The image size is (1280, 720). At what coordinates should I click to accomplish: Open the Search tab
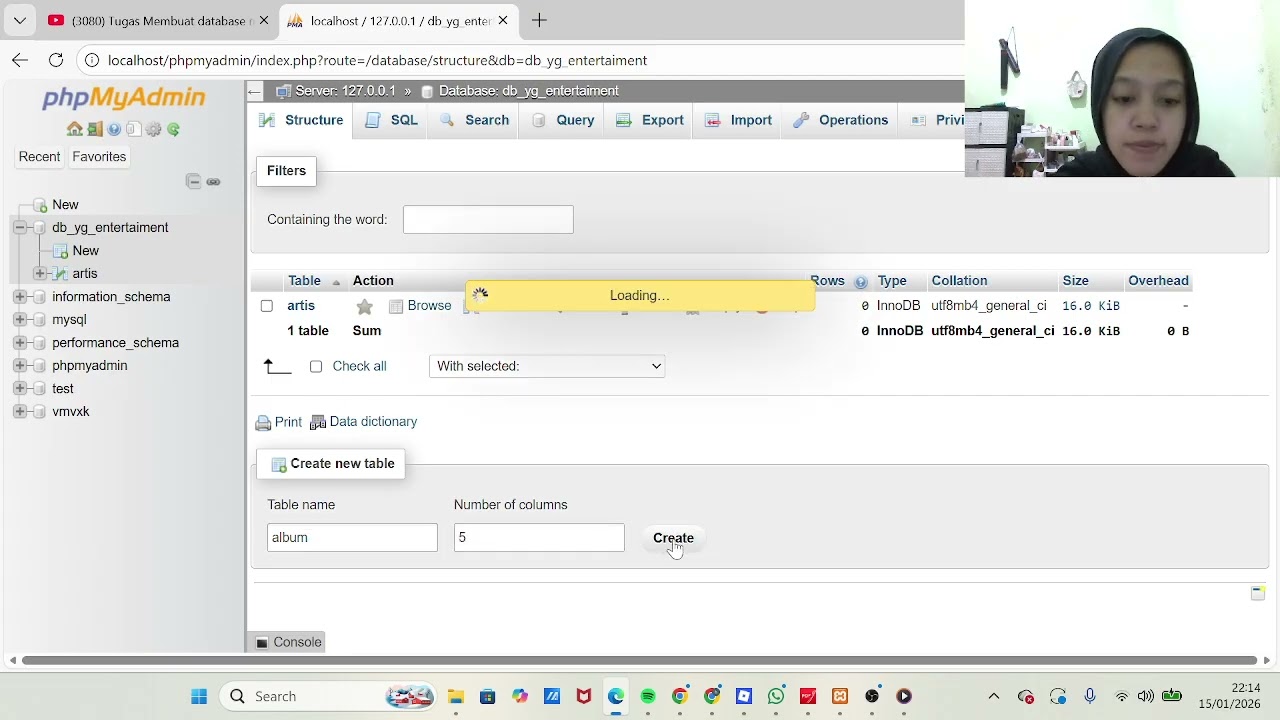click(474, 120)
